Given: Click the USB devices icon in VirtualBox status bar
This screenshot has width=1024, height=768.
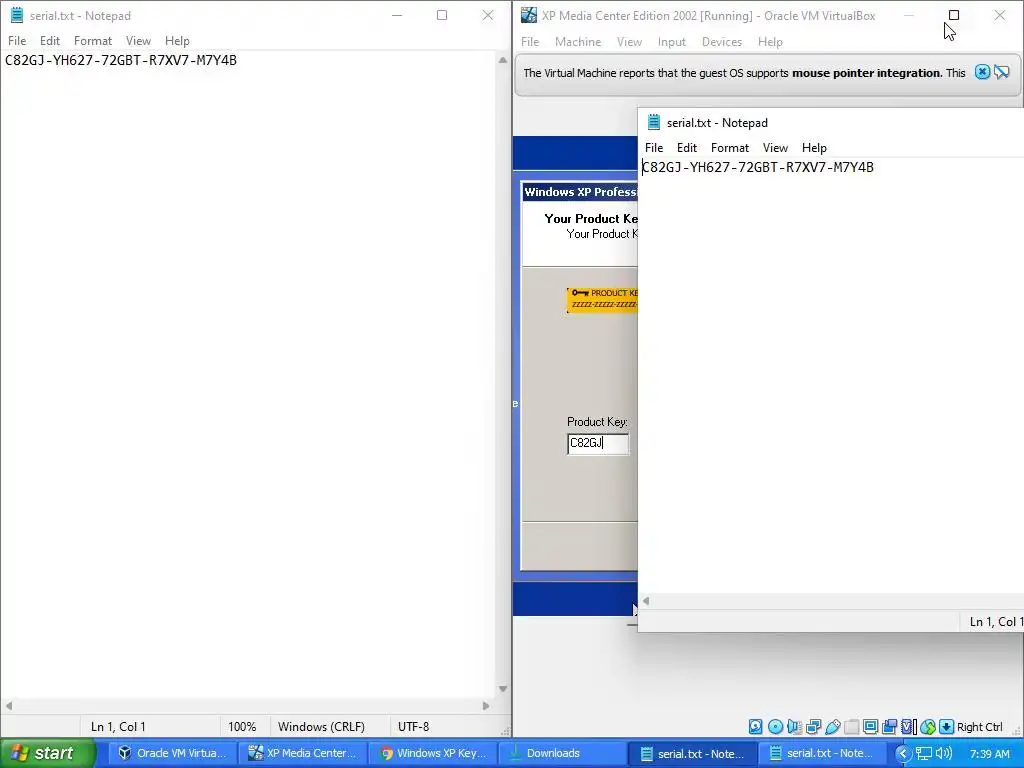Looking at the screenshot, I should click(833, 727).
